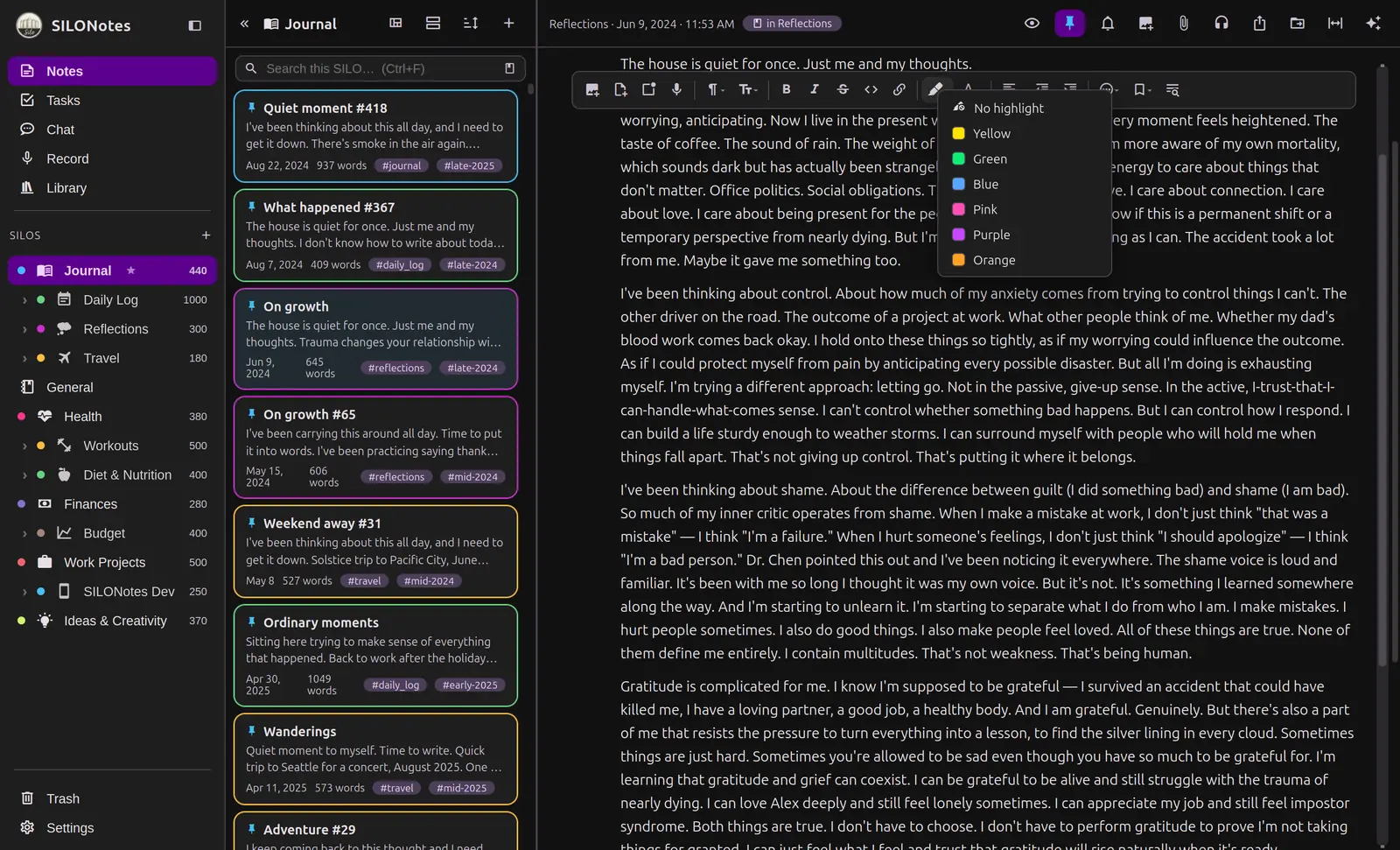Focus the Search this SILO field
This screenshot has height=850, width=1400.
coord(380,68)
